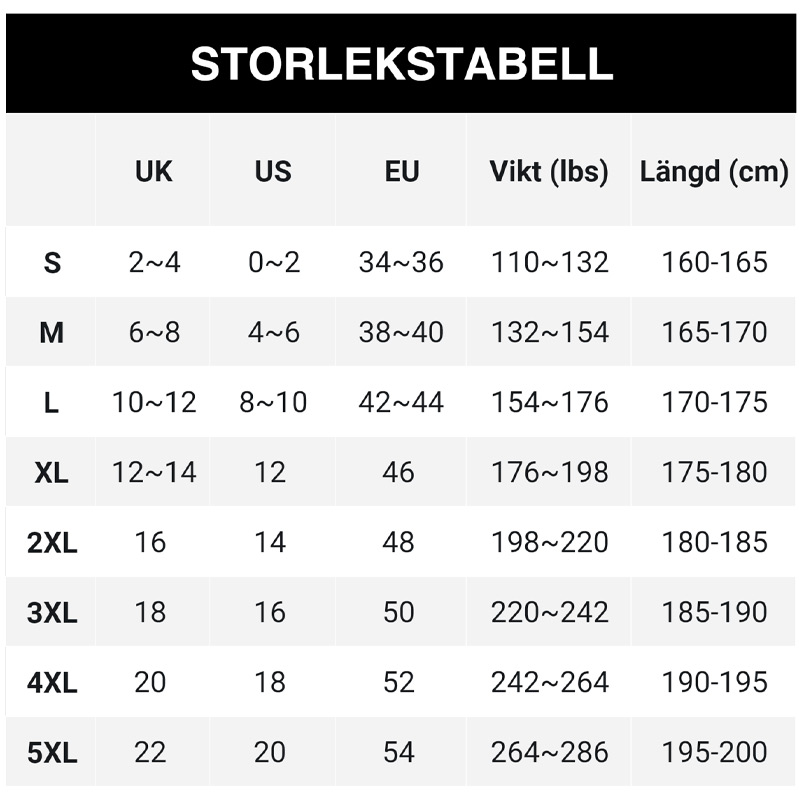This screenshot has height=800, width=800.
Task: Click the EU column header
Action: [x=401, y=171]
